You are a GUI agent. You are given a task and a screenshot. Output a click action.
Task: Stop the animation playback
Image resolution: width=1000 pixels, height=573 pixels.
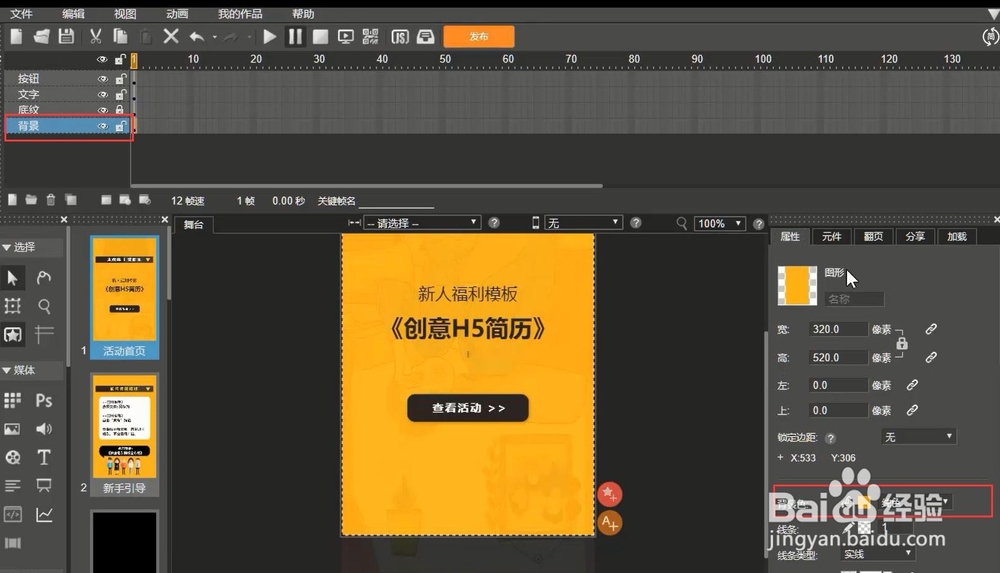click(x=320, y=36)
